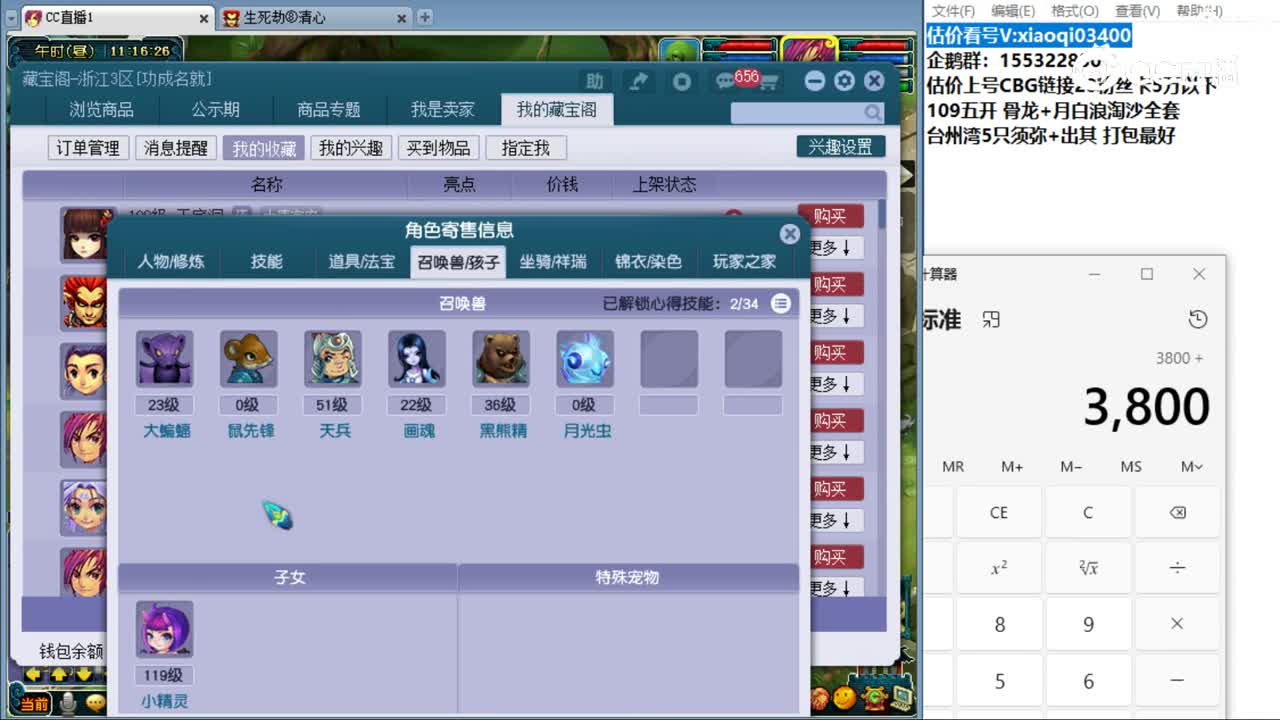Viewport: 1280px width, 720px height.
Task: Expand 更多 under the first 购买 button
Action: (831, 247)
